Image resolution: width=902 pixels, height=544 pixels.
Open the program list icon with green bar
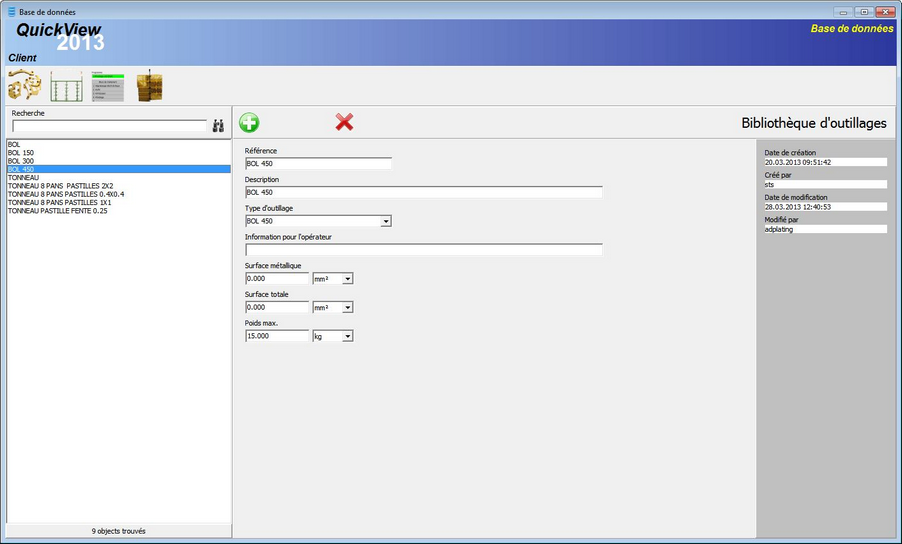pyautogui.click(x=108, y=86)
